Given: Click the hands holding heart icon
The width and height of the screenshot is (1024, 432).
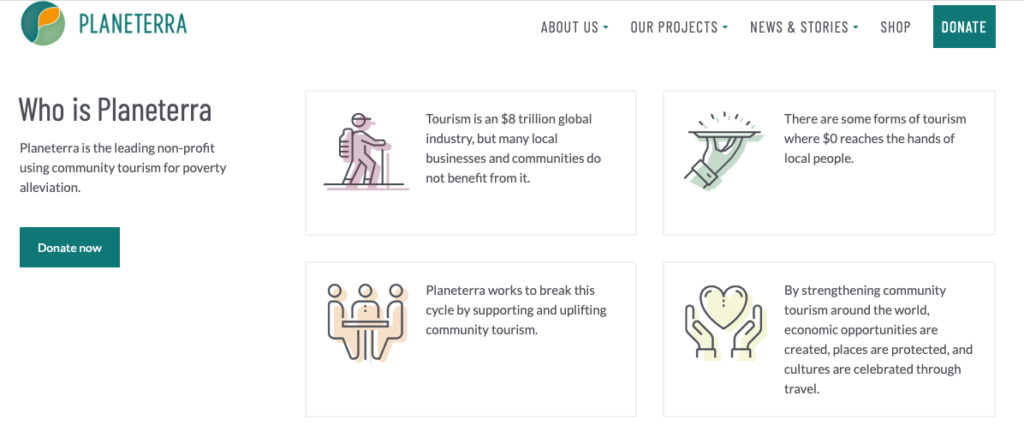Looking at the screenshot, I should [722, 322].
